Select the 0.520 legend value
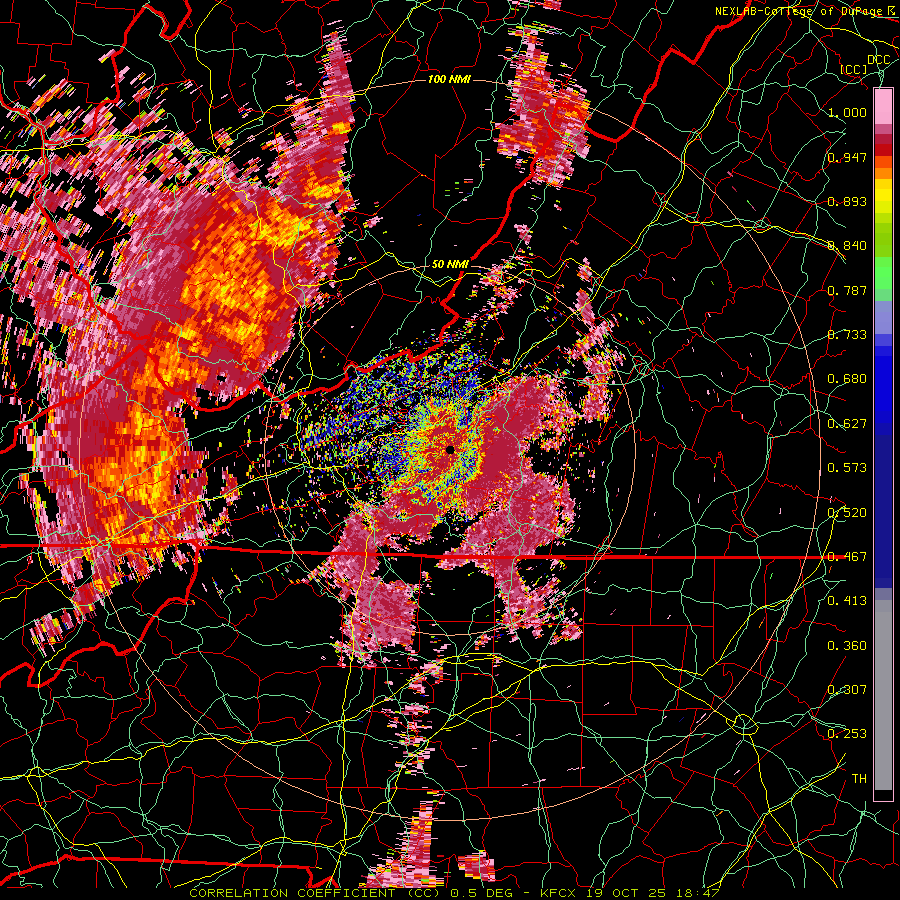 coord(847,513)
